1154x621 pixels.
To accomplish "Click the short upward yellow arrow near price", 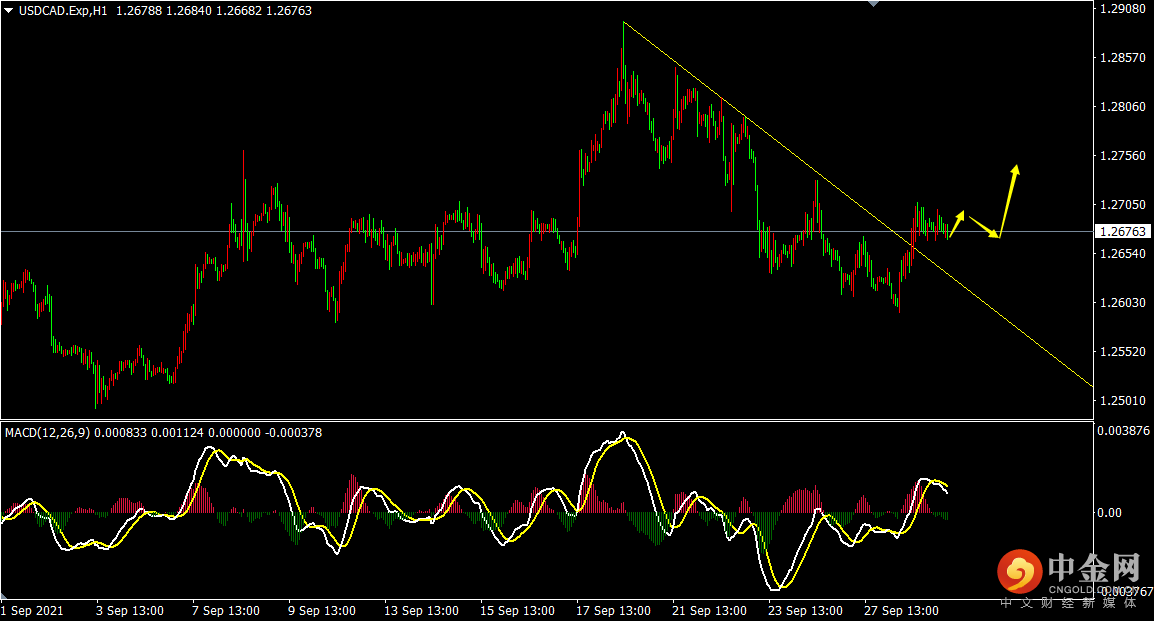I will coord(957,224).
